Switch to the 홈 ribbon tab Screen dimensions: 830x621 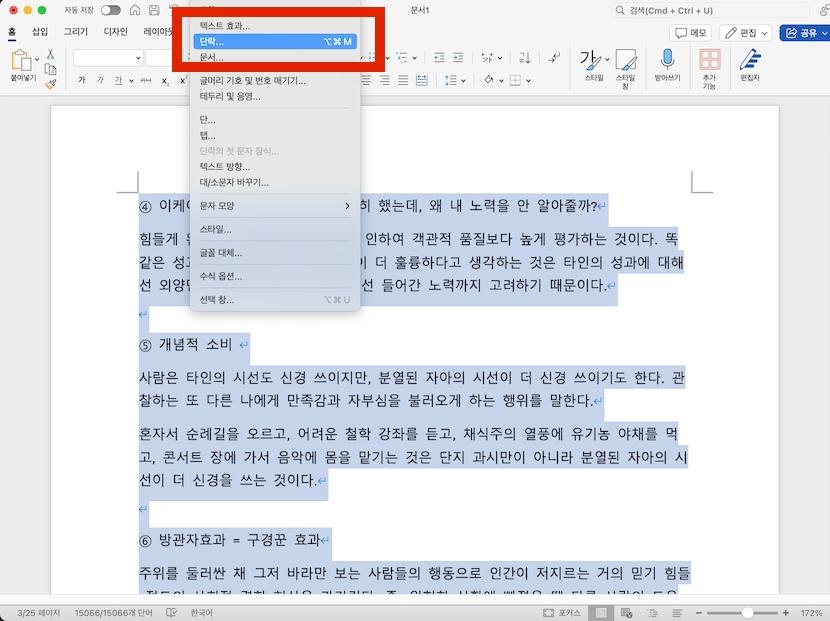[12, 32]
